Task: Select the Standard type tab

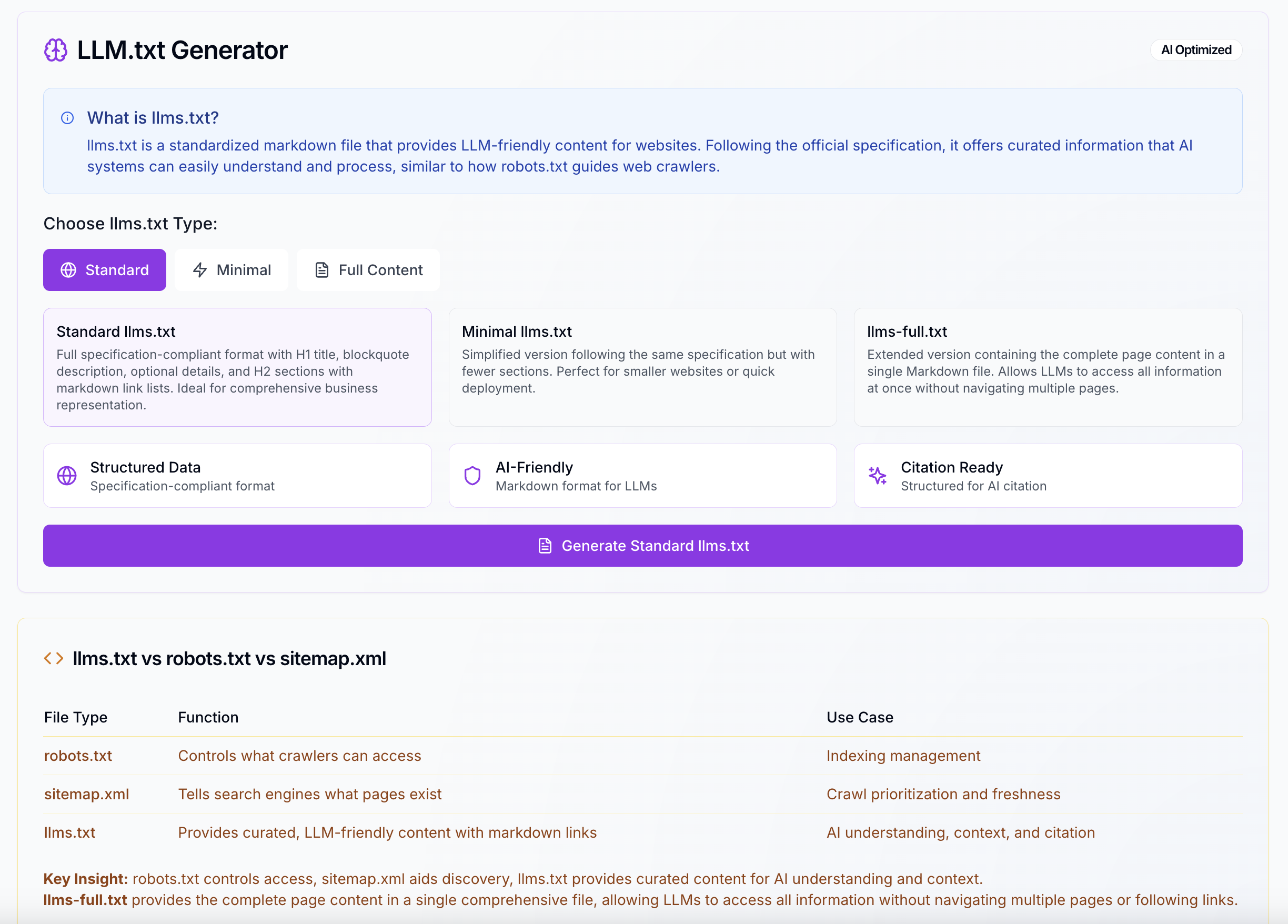Action: [105, 270]
